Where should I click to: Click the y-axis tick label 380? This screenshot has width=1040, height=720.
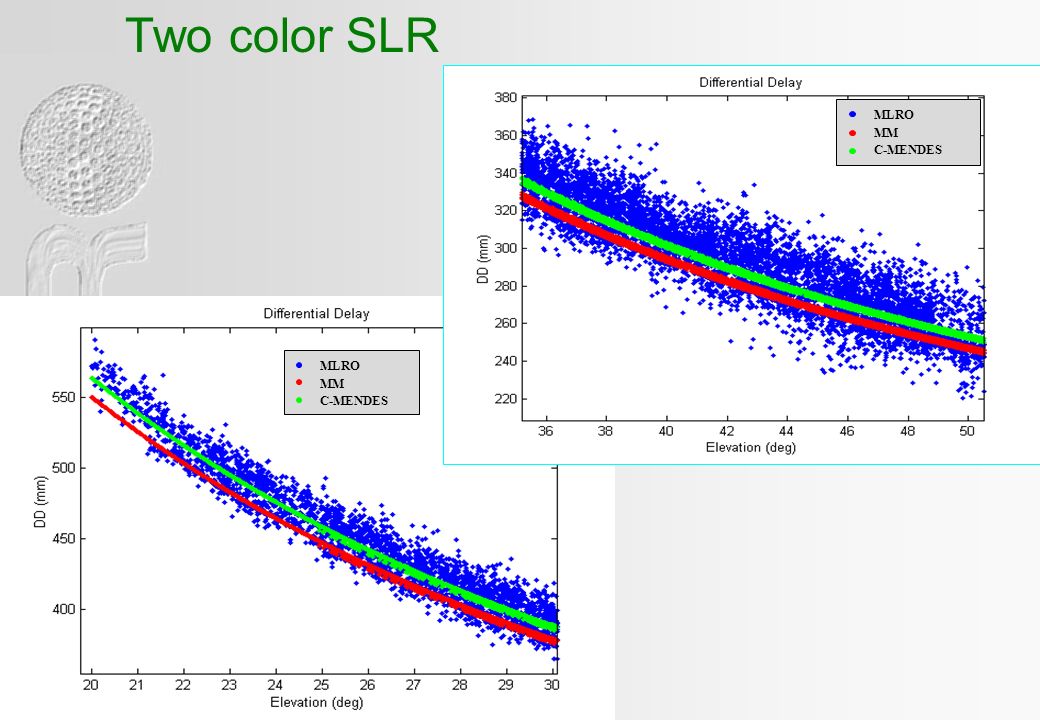pos(505,98)
